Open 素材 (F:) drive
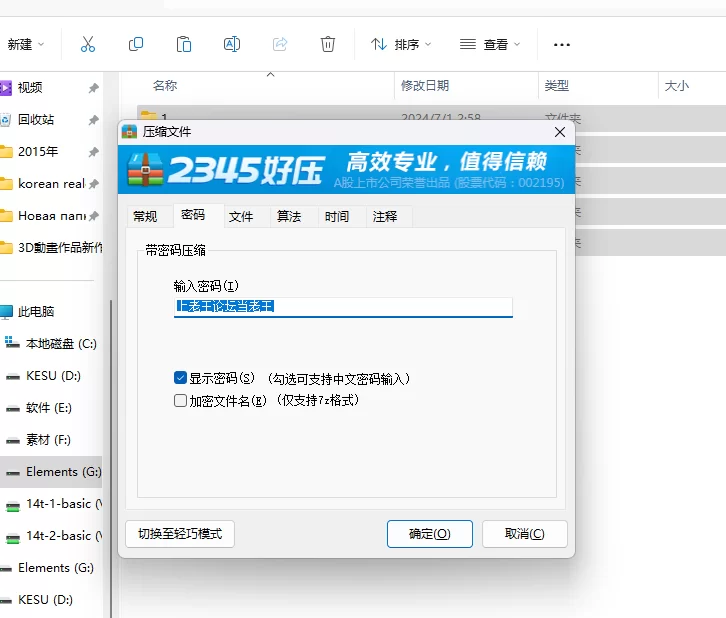726x618 pixels. pyautogui.click(x=48, y=439)
